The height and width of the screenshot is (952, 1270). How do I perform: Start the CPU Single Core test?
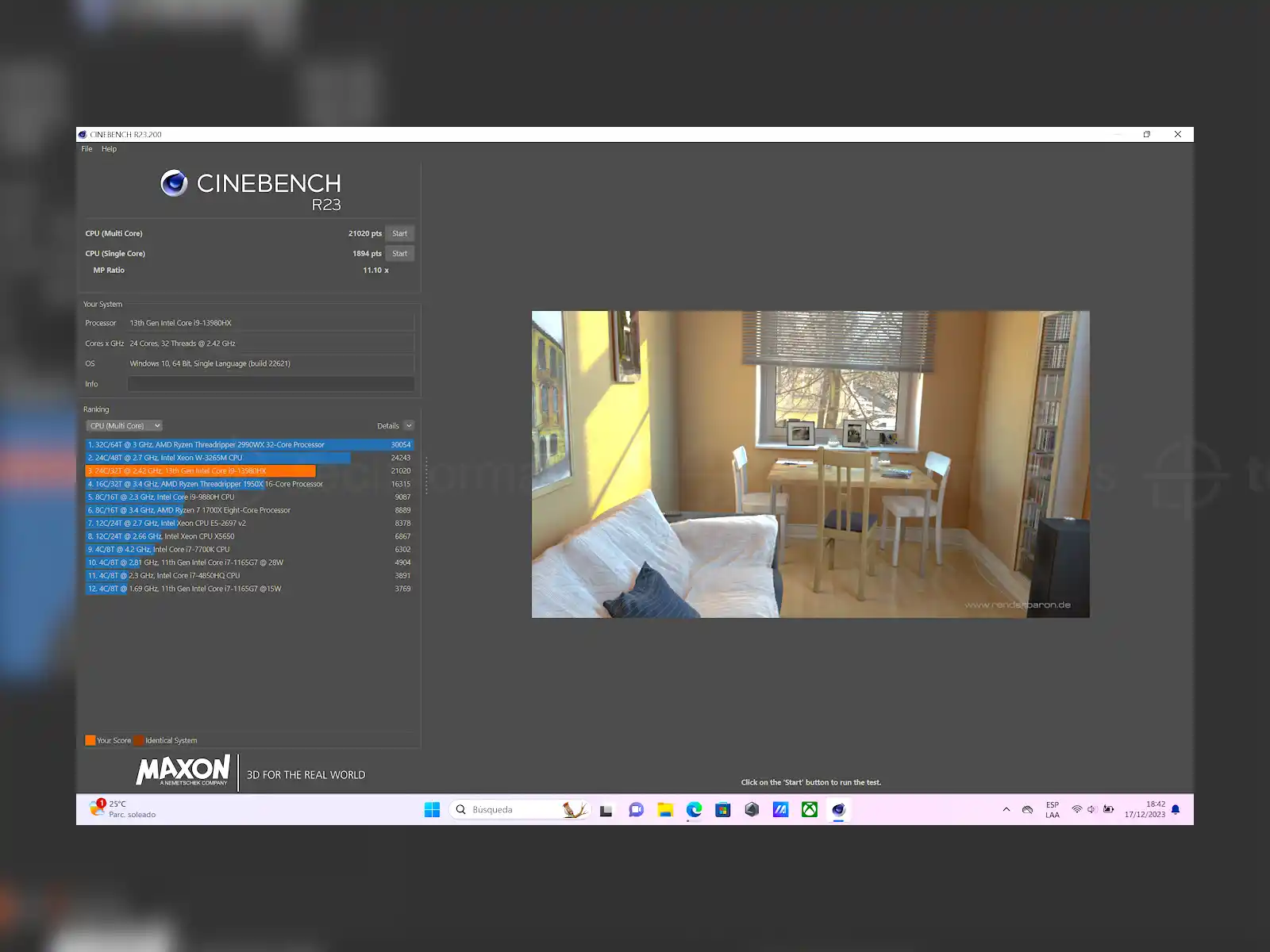399,254
